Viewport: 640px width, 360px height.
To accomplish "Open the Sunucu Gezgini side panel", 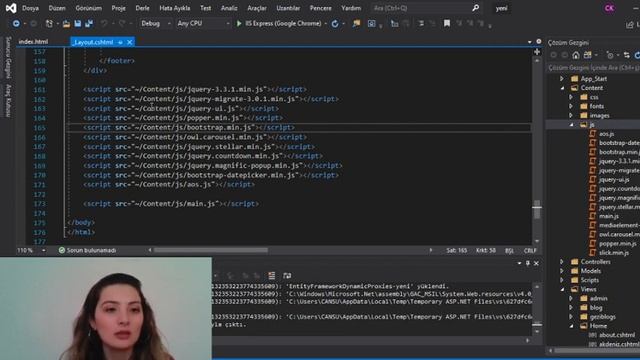I will (x=8, y=57).
